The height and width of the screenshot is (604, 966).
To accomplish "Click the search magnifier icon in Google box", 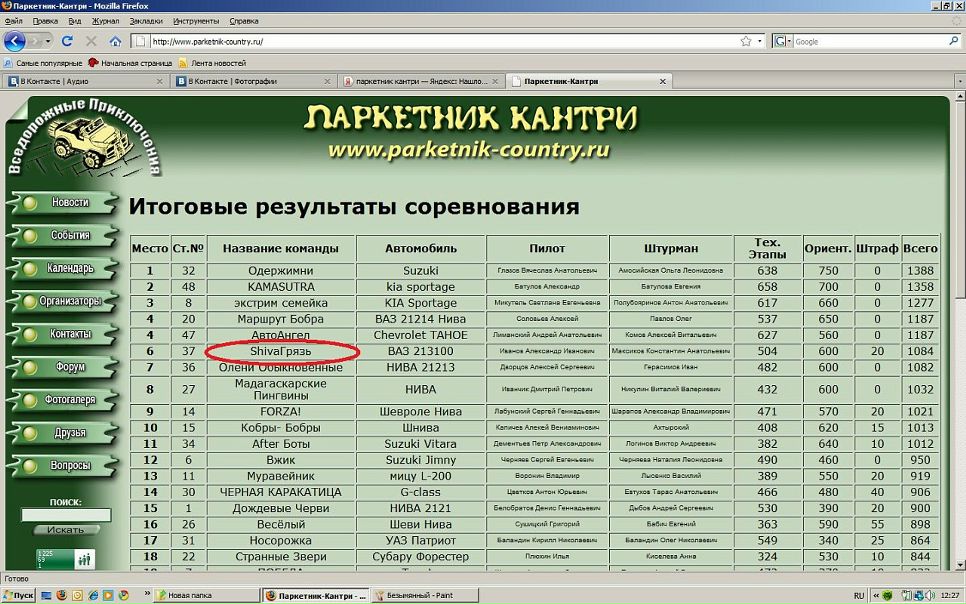I will point(954,41).
